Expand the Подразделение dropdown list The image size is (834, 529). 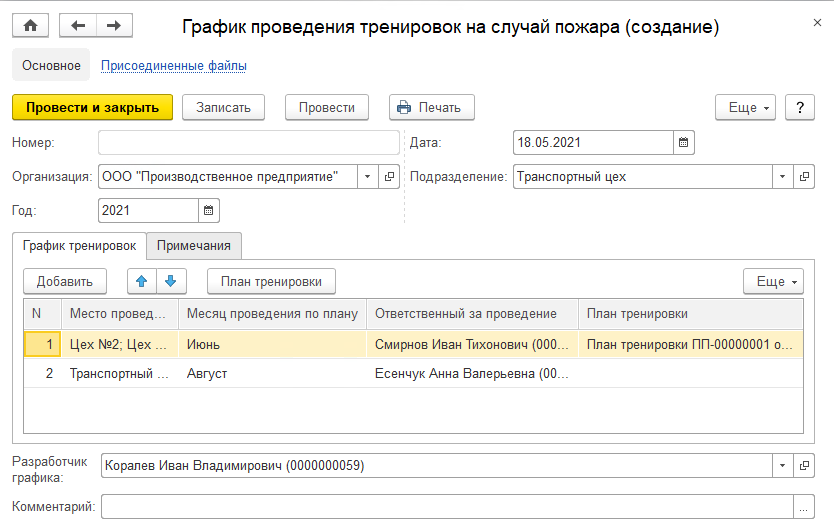[781, 177]
